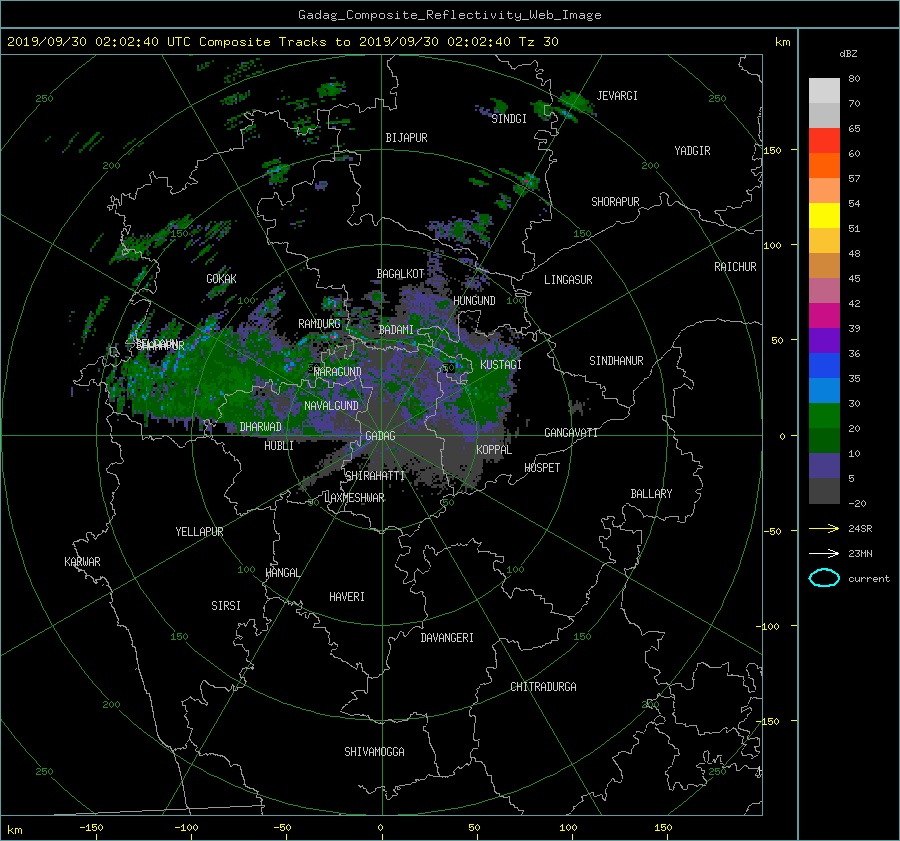Click the yellow 24SR arrow legend icon
Screen dimensions: 900x841
click(824, 528)
